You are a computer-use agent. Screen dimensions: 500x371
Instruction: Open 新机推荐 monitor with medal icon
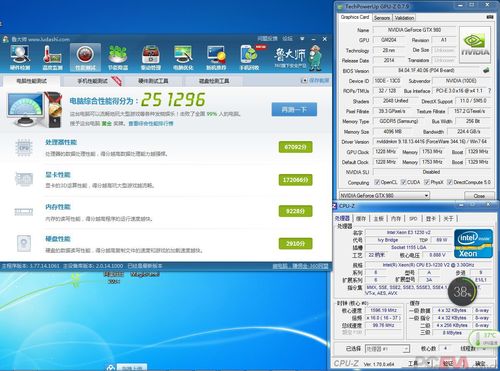[216, 57]
